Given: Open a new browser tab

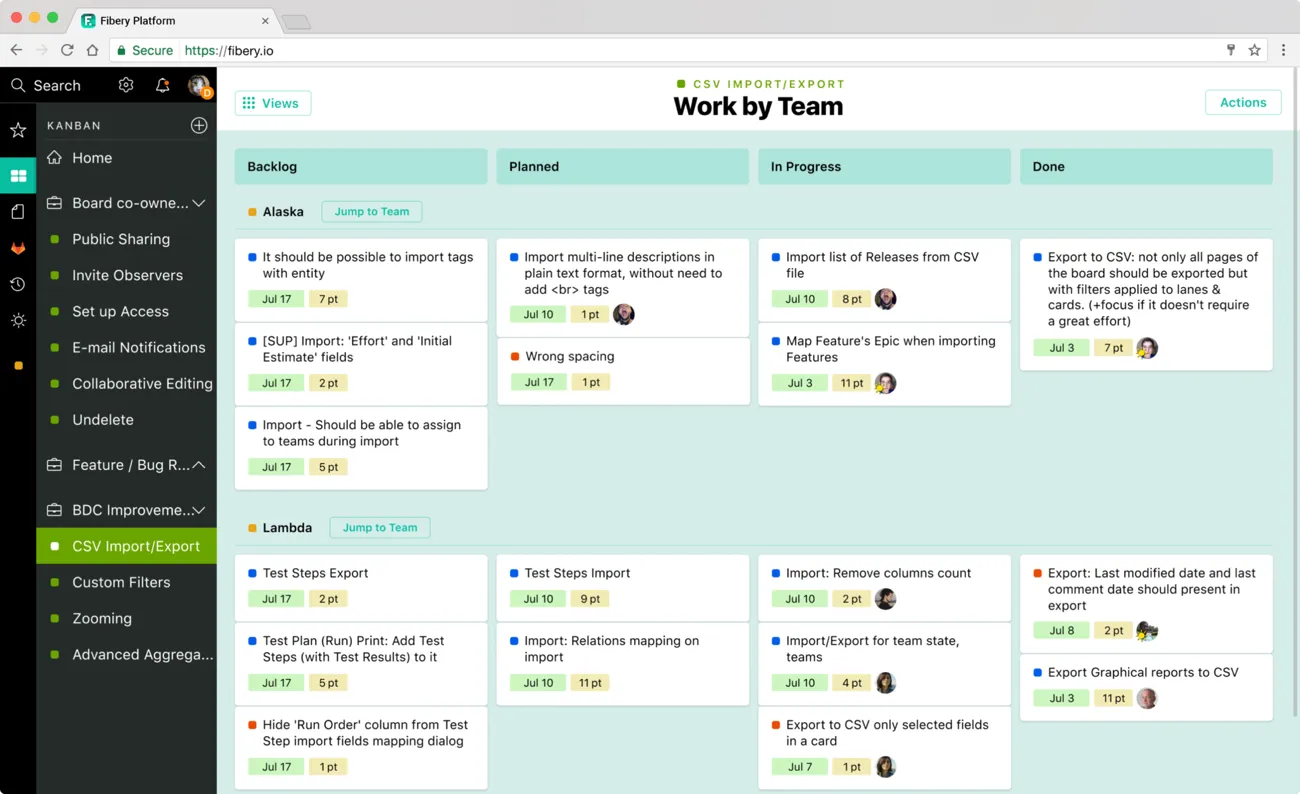Looking at the screenshot, I should point(294,19).
